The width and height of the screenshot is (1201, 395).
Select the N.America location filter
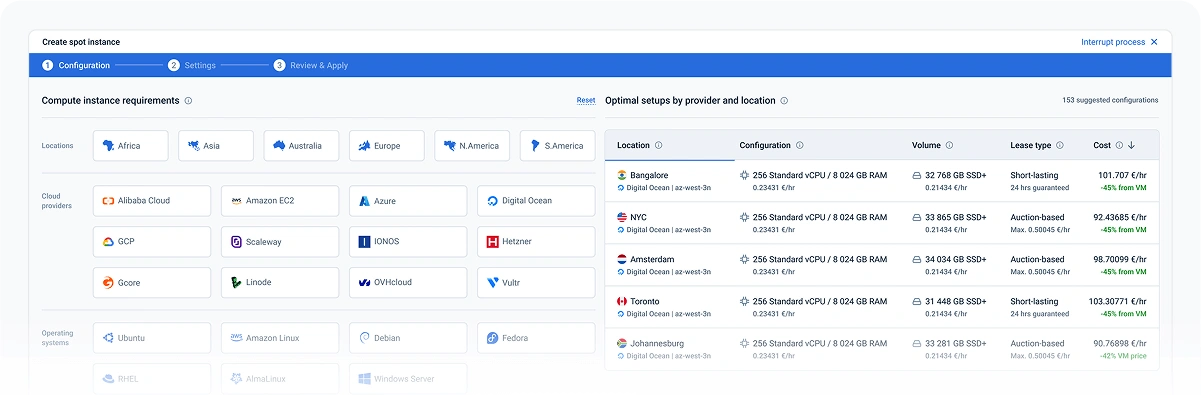[472, 146]
